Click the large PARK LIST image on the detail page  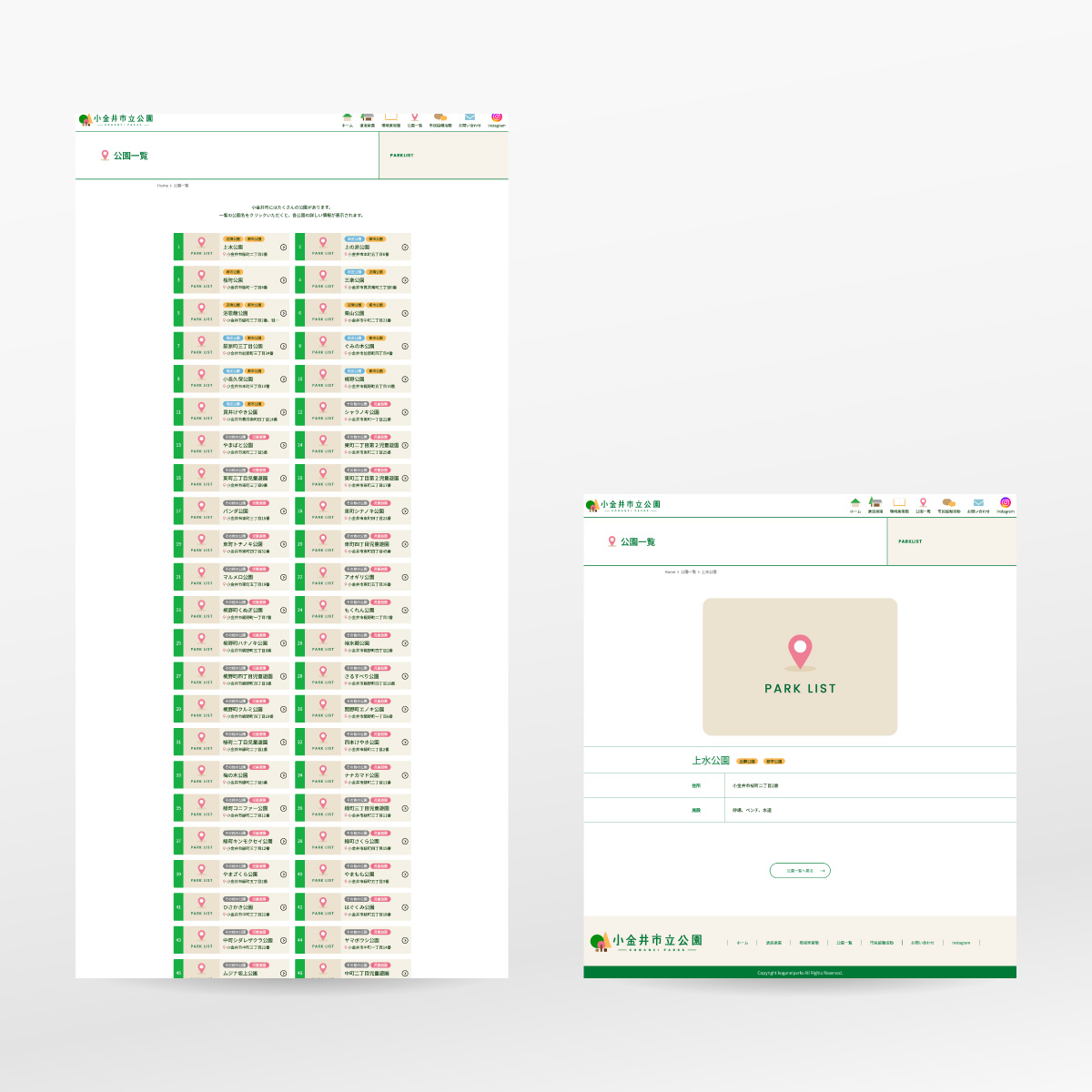[800, 667]
